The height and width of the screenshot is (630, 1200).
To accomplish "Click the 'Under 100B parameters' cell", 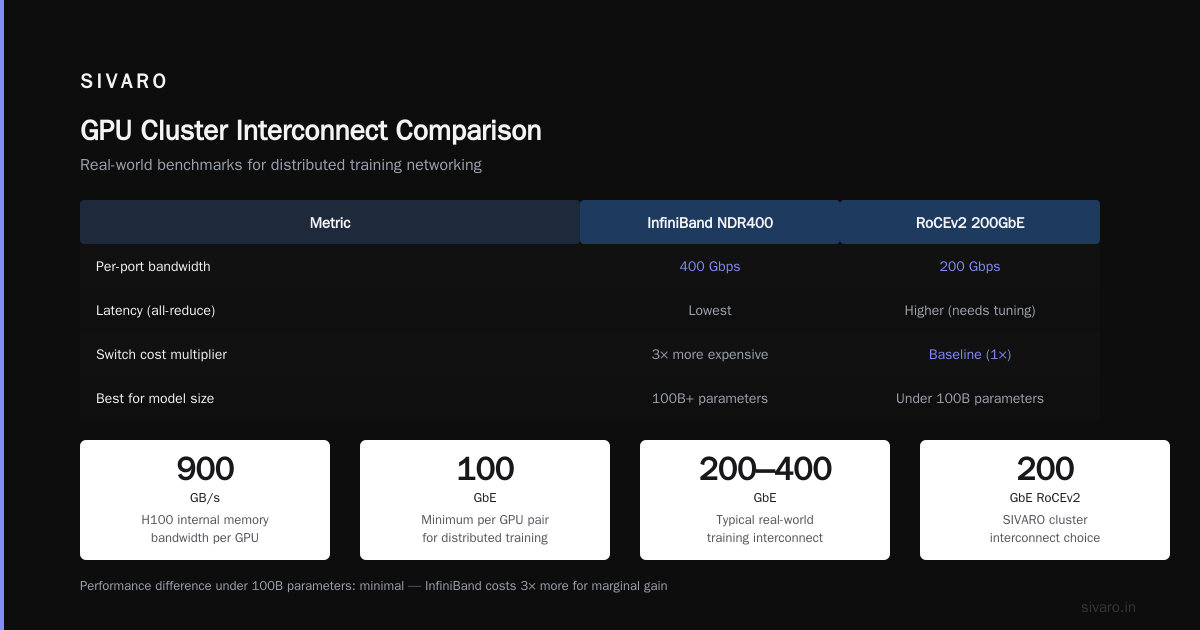I will coord(970,399).
